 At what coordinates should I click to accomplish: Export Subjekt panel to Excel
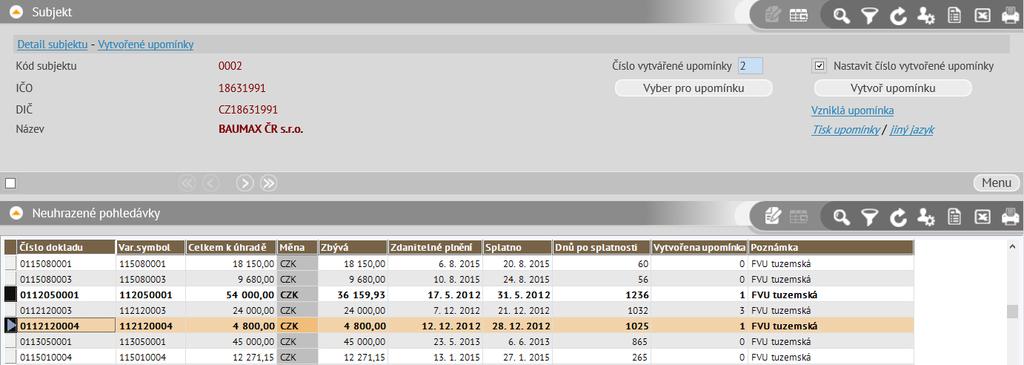[982, 16]
